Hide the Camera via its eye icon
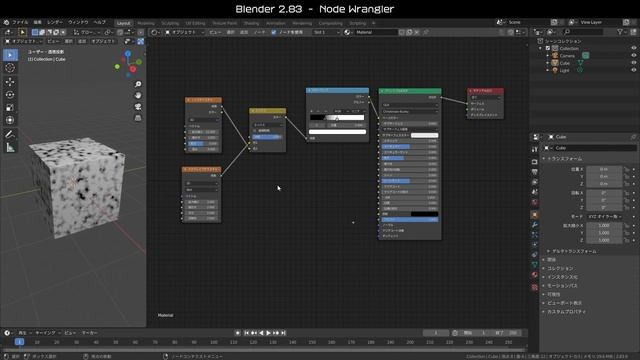 pyautogui.click(x=633, y=56)
